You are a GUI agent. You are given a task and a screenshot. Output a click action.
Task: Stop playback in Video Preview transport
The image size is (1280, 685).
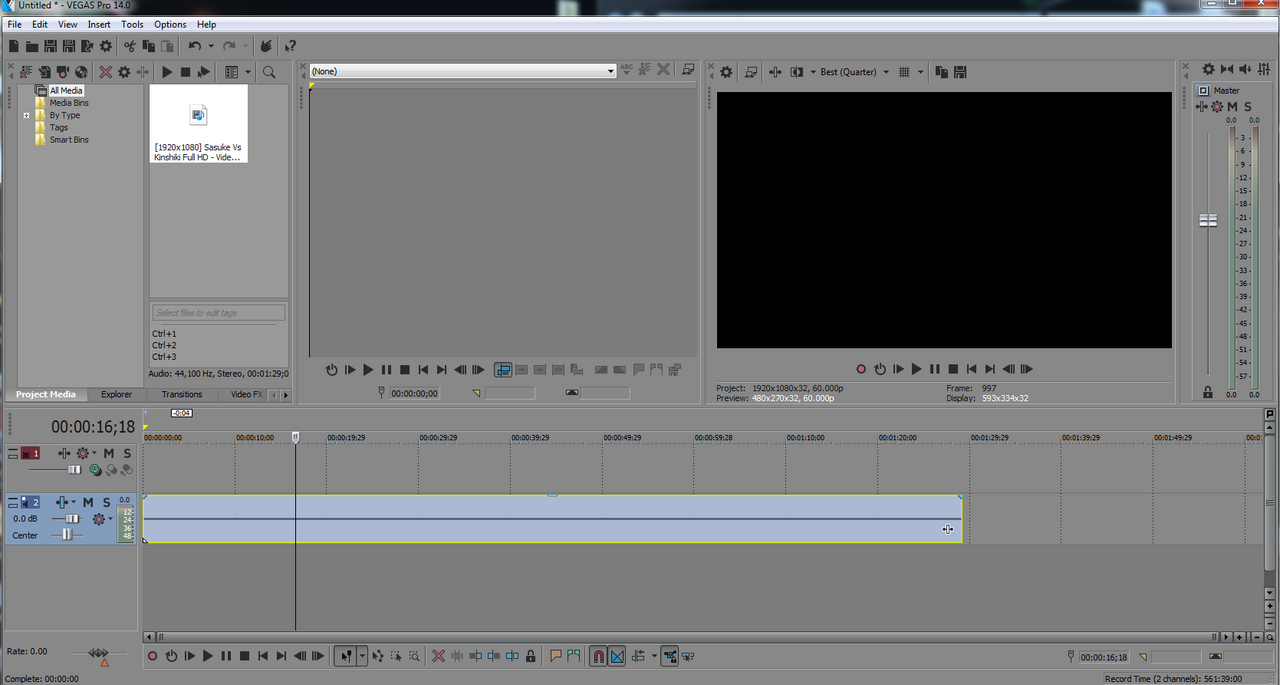point(953,369)
